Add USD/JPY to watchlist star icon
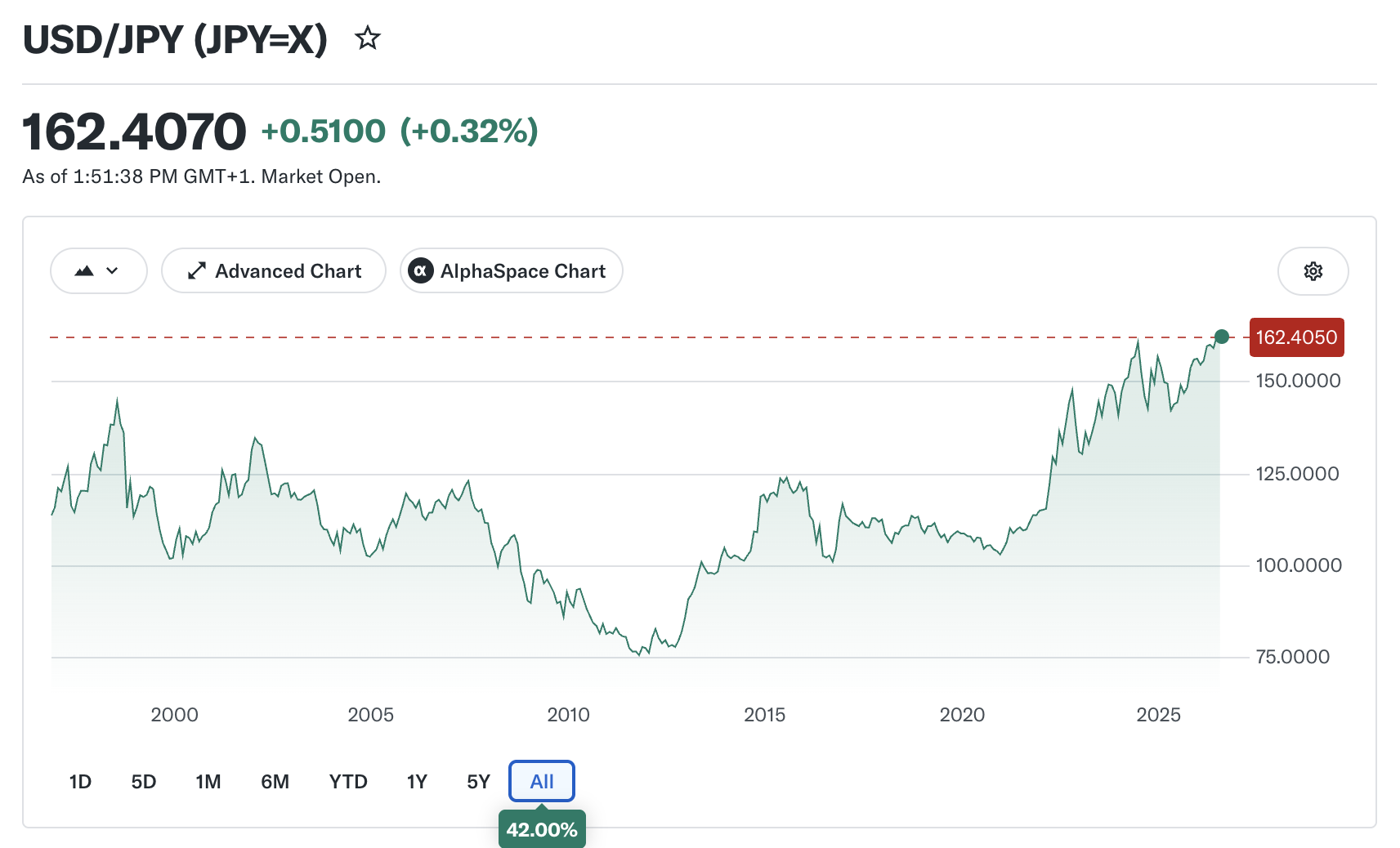1400x848 pixels. 368,38
